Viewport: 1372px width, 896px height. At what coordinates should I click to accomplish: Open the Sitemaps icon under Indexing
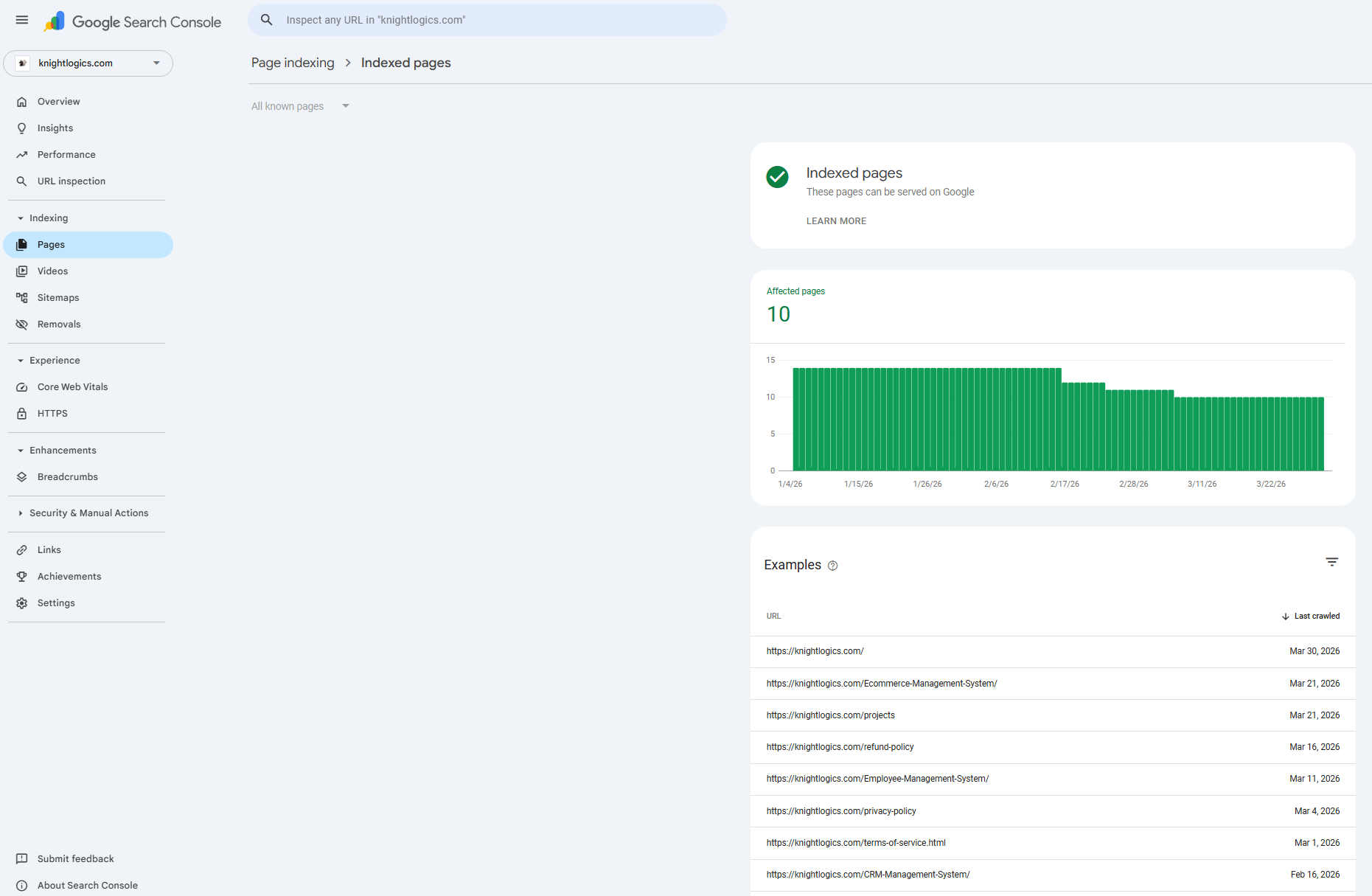point(22,297)
